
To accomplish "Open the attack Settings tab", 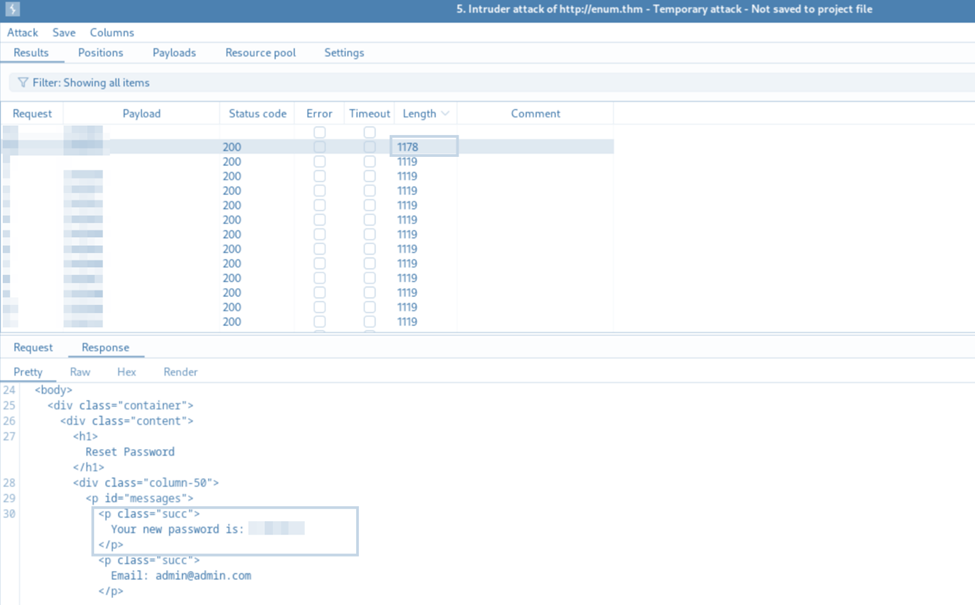I will [344, 53].
